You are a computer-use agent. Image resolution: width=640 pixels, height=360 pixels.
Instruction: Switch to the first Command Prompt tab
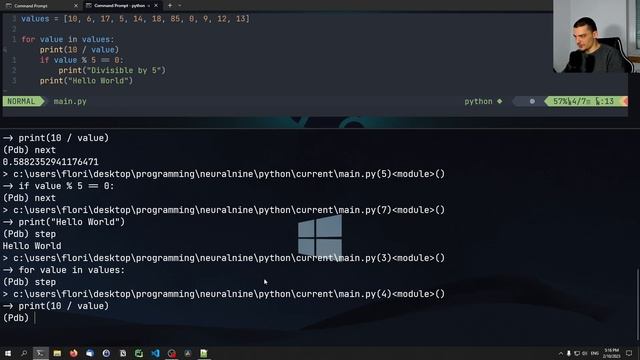tap(42, 6)
